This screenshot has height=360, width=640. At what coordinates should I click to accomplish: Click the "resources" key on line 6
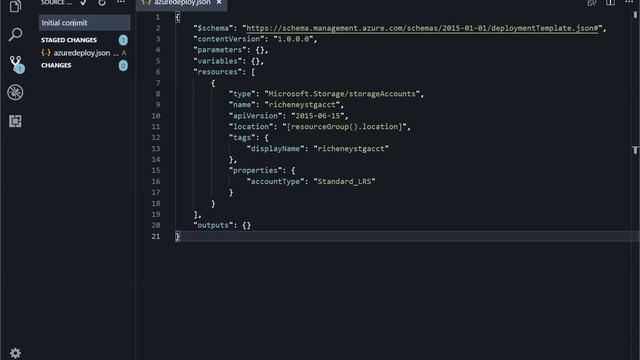(218, 72)
